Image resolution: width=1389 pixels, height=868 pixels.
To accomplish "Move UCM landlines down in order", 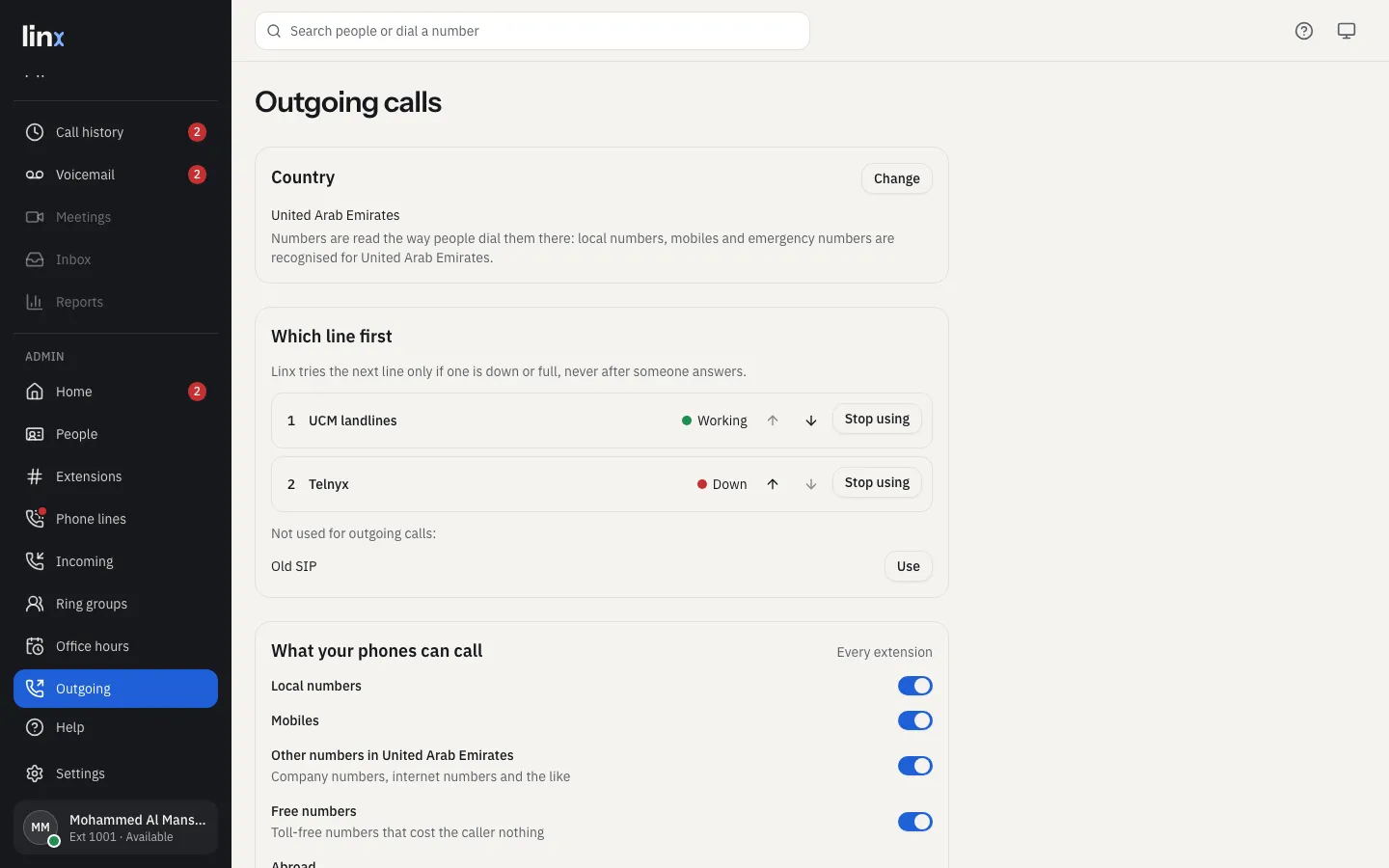I will pyautogui.click(x=811, y=420).
